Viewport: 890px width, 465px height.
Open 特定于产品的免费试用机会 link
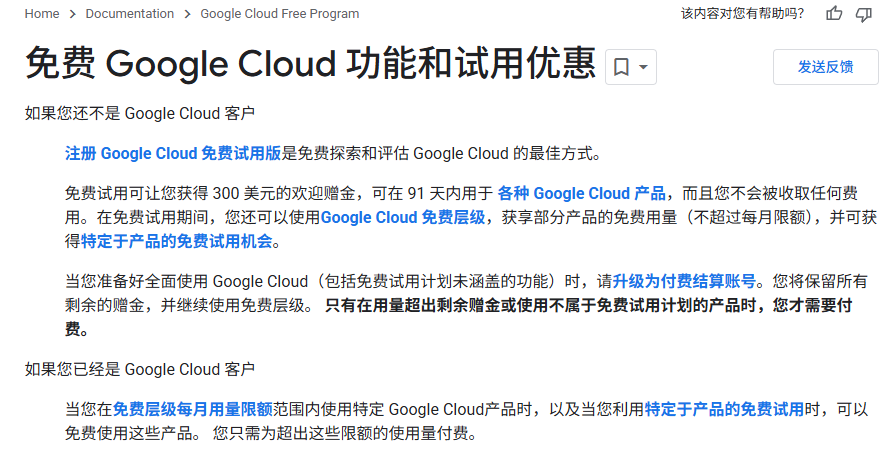(177, 241)
